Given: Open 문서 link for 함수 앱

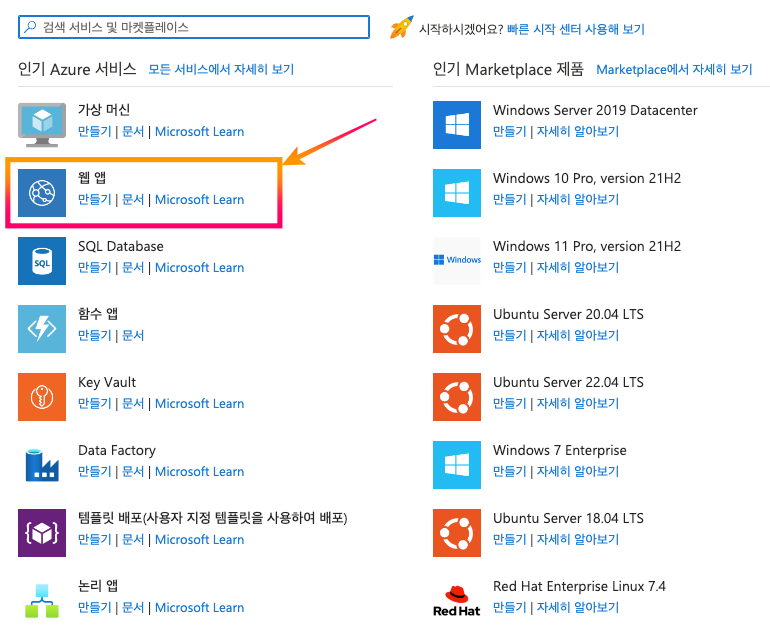Looking at the screenshot, I should point(133,335).
